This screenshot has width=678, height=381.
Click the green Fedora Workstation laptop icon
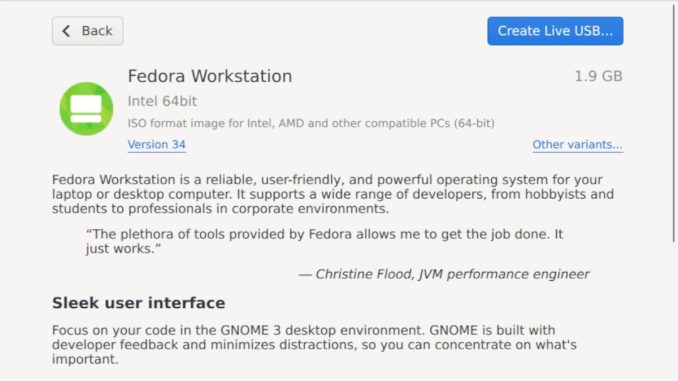[86, 109]
